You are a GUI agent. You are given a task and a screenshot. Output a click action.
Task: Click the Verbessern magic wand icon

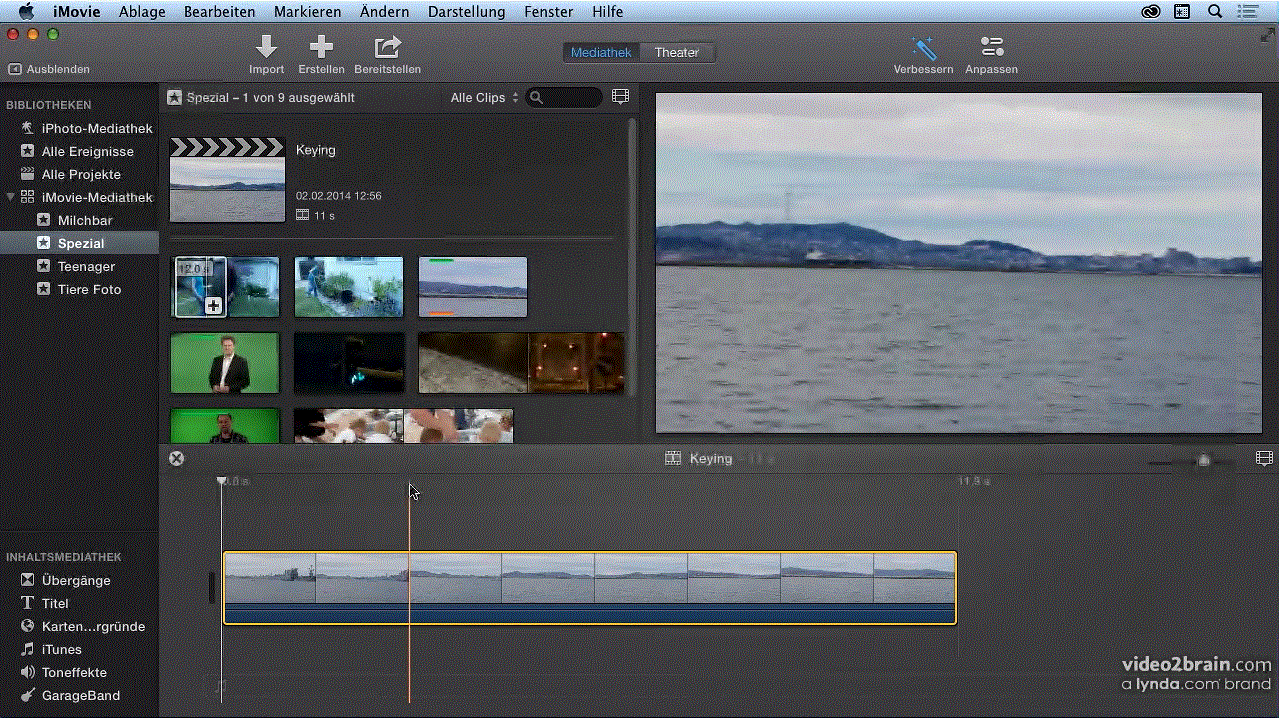click(x=923, y=47)
